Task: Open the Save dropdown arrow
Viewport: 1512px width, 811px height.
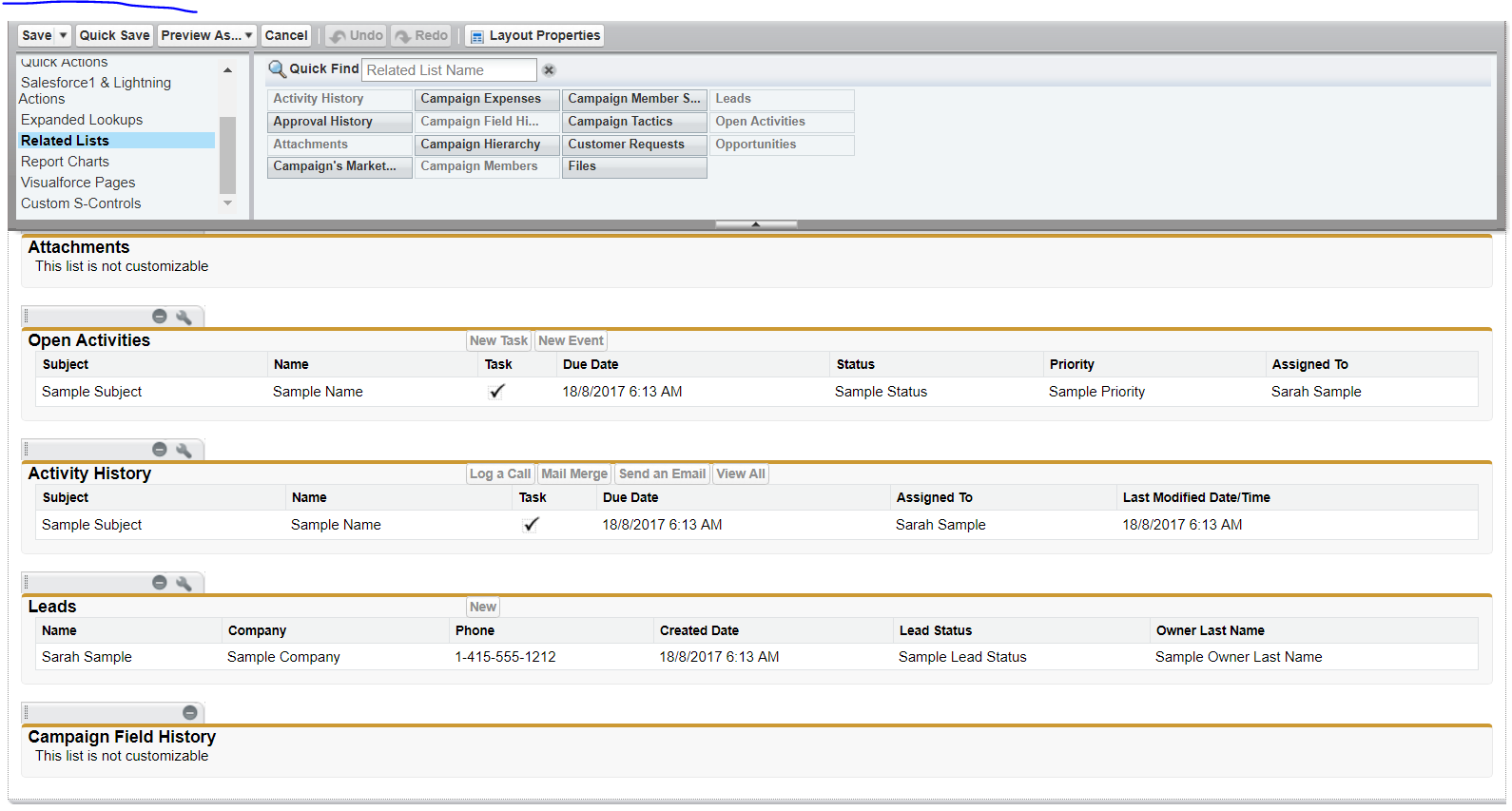Action: [64, 36]
